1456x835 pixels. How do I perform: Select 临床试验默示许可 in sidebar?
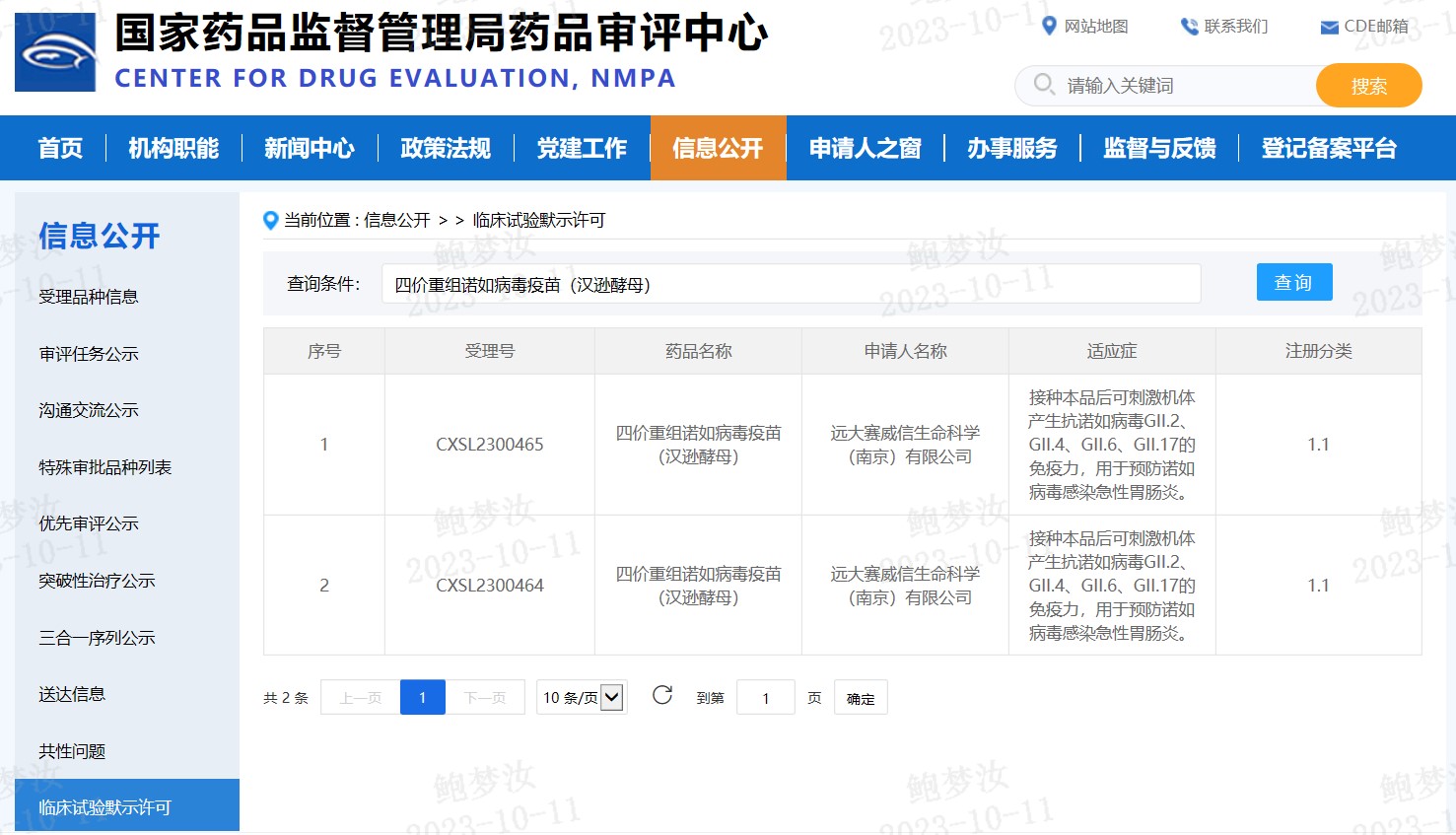(x=127, y=806)
